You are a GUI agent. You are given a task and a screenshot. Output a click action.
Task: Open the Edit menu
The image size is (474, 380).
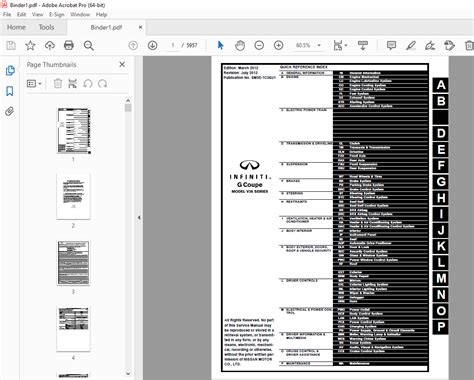coord(22,15)
